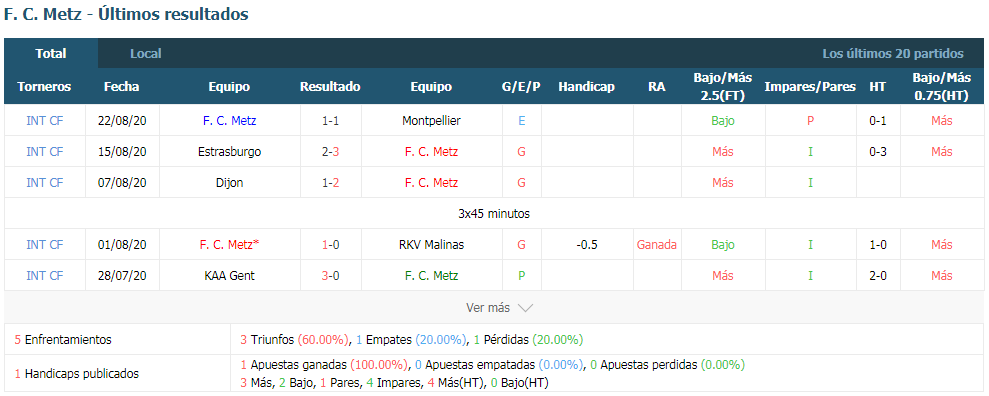Click the Bajo/Más 2.5(FT) header

(723, 87)
